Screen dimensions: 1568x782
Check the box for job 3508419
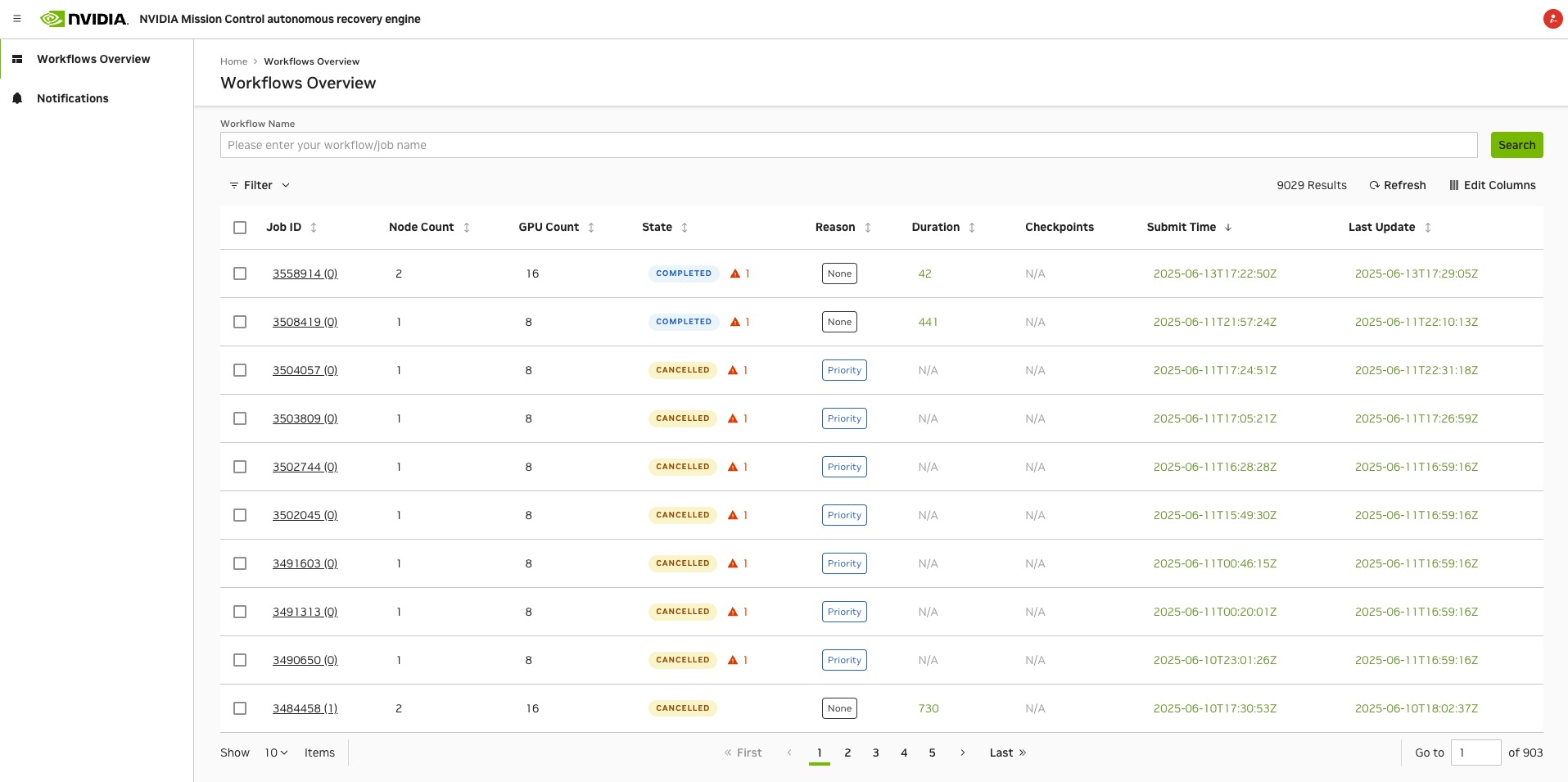click(x=240, y=322)
